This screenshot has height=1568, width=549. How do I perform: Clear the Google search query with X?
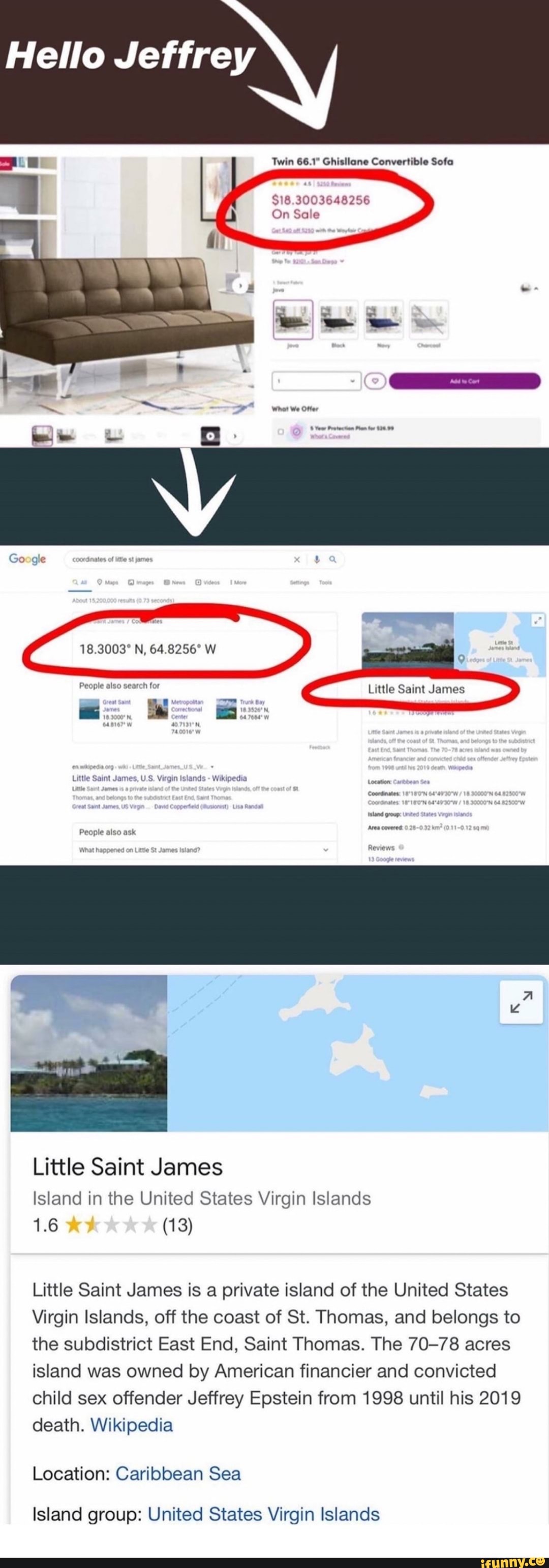pos(297,560)
